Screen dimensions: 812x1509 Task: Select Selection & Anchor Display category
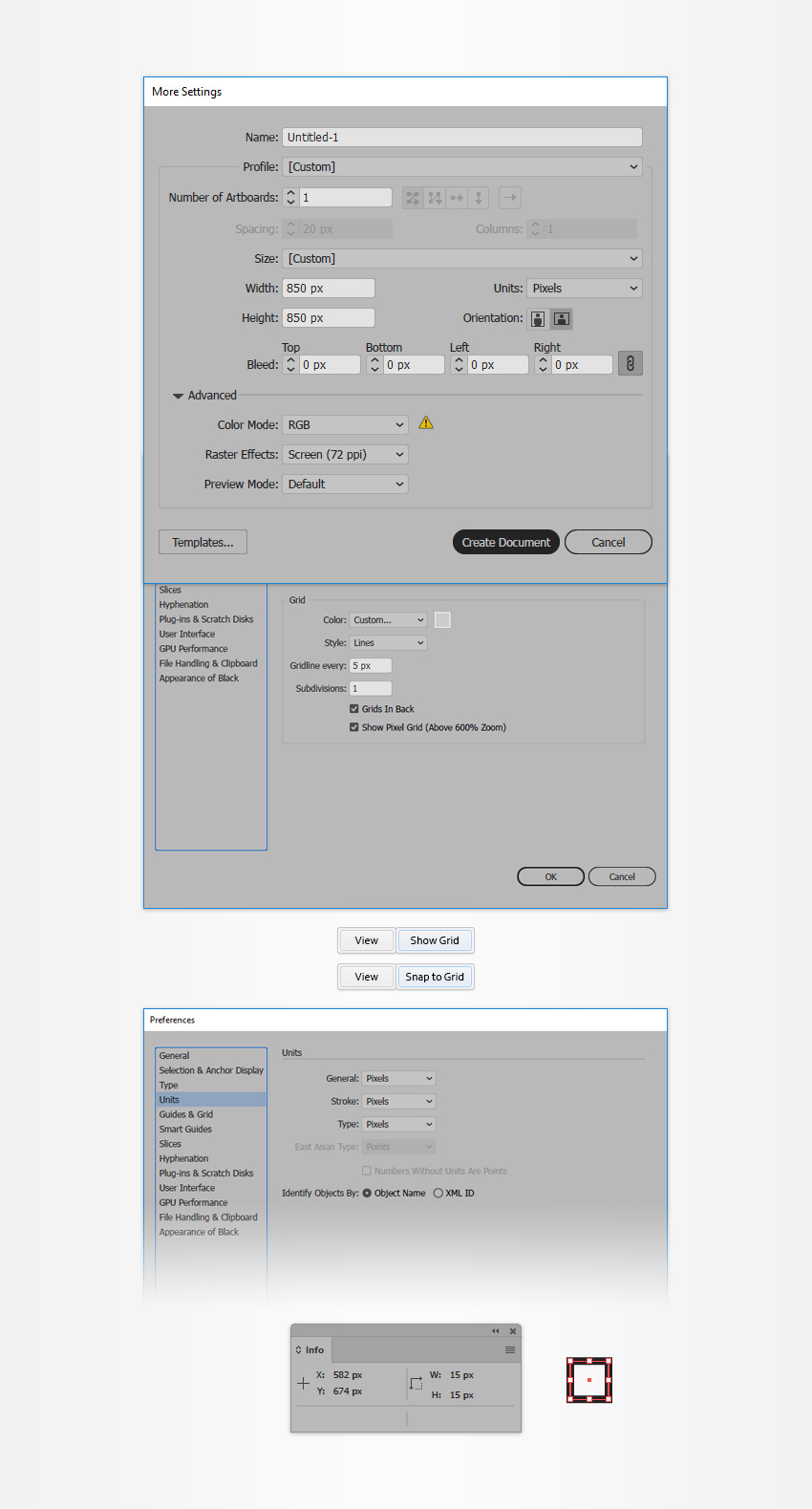[x=211, y=1070]
